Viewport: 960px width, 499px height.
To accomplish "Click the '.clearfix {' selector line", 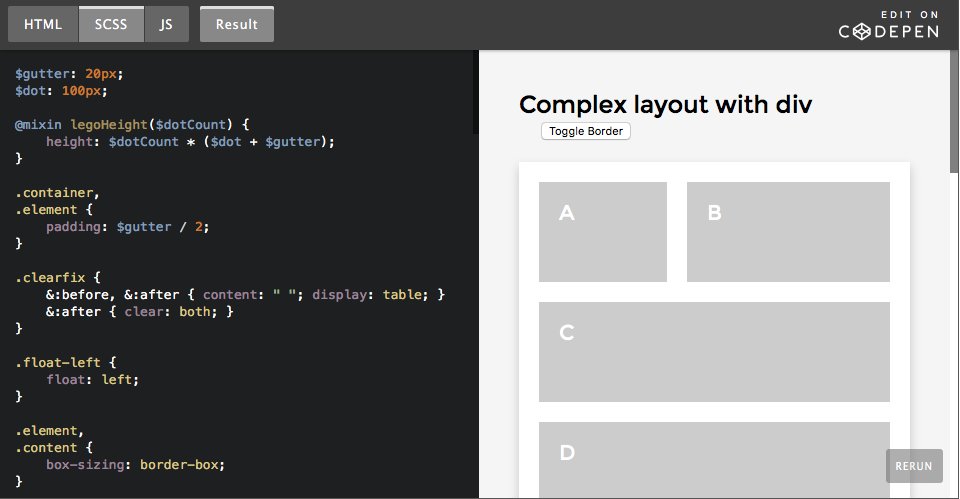I will click(58, 278).
